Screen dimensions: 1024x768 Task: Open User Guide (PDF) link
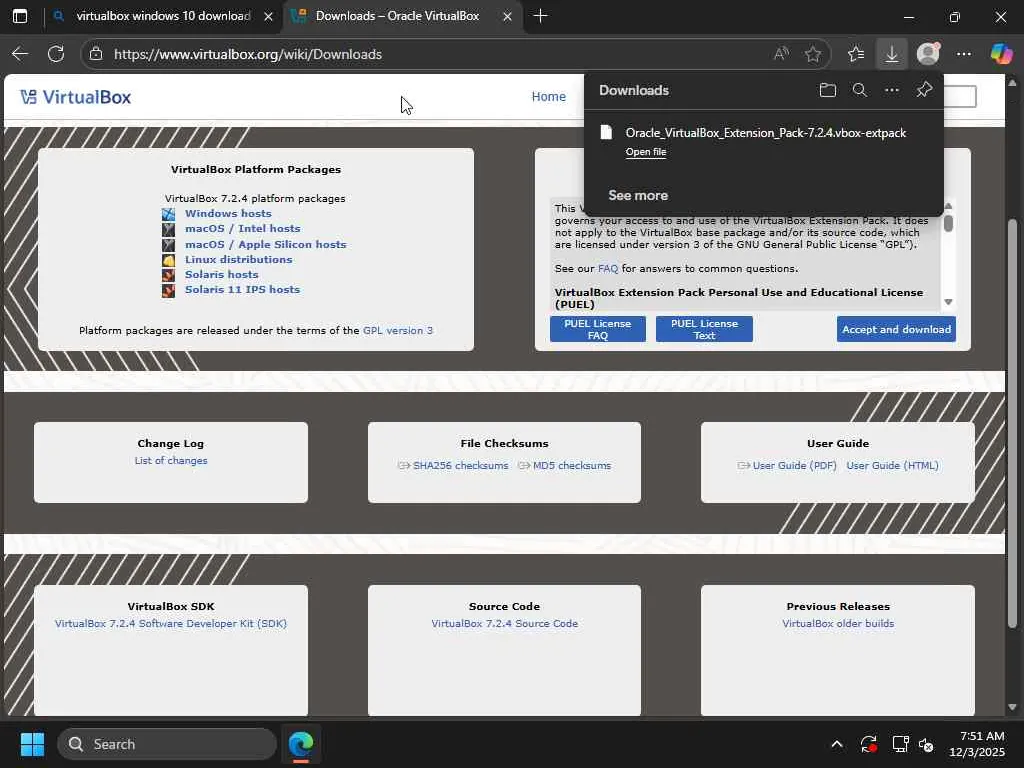pyautogui.click(x=794, y=466)
